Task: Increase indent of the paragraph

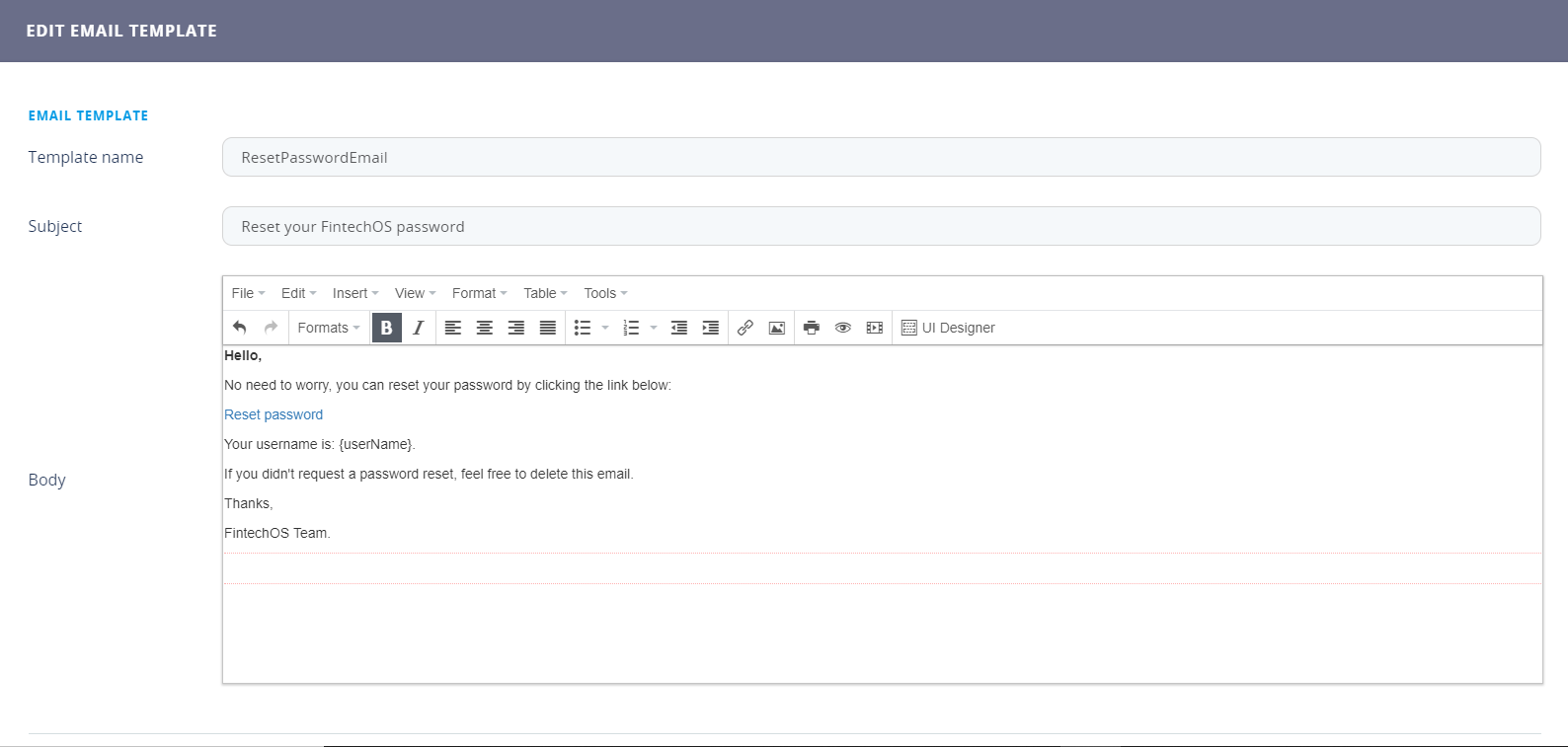Action: pos(710,328)
